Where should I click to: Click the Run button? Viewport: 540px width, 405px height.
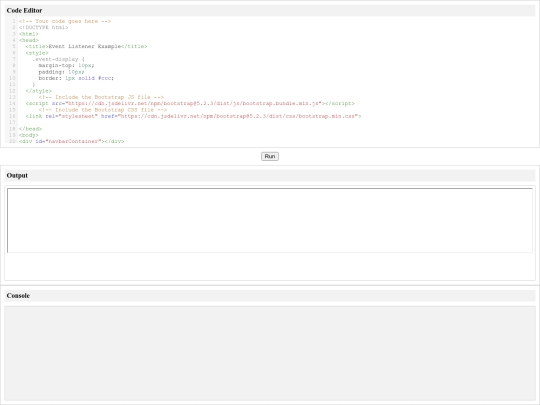(270, 156)
